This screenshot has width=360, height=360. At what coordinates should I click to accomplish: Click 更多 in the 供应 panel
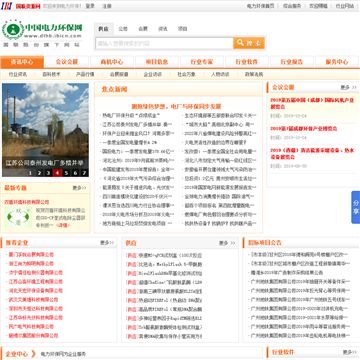coord(227,243)
